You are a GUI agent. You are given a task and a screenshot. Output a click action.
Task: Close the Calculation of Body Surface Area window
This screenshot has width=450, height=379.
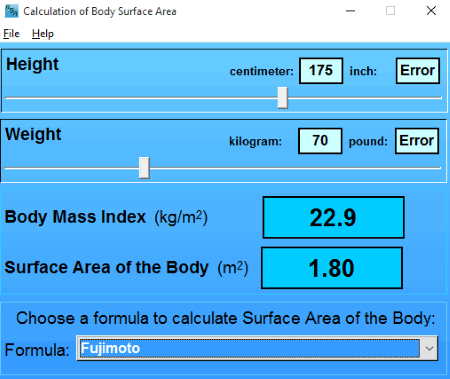pyautogui.click(x=431, y=11)
